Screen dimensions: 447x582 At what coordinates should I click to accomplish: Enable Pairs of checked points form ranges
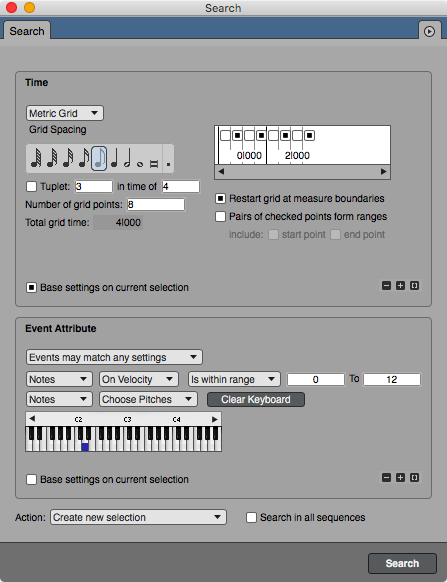point(221,216)
